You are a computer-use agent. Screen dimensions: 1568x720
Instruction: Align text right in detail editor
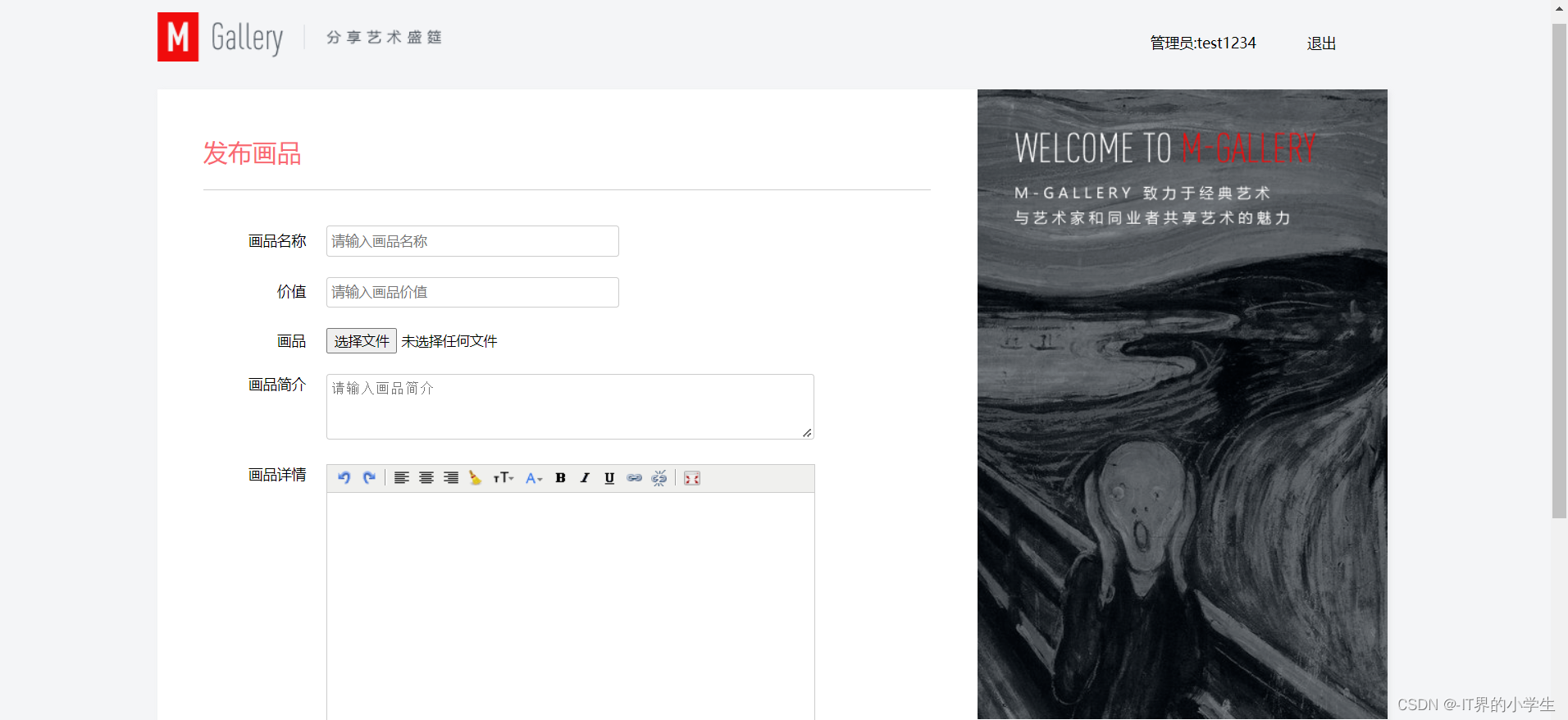(x=451, y=478)
